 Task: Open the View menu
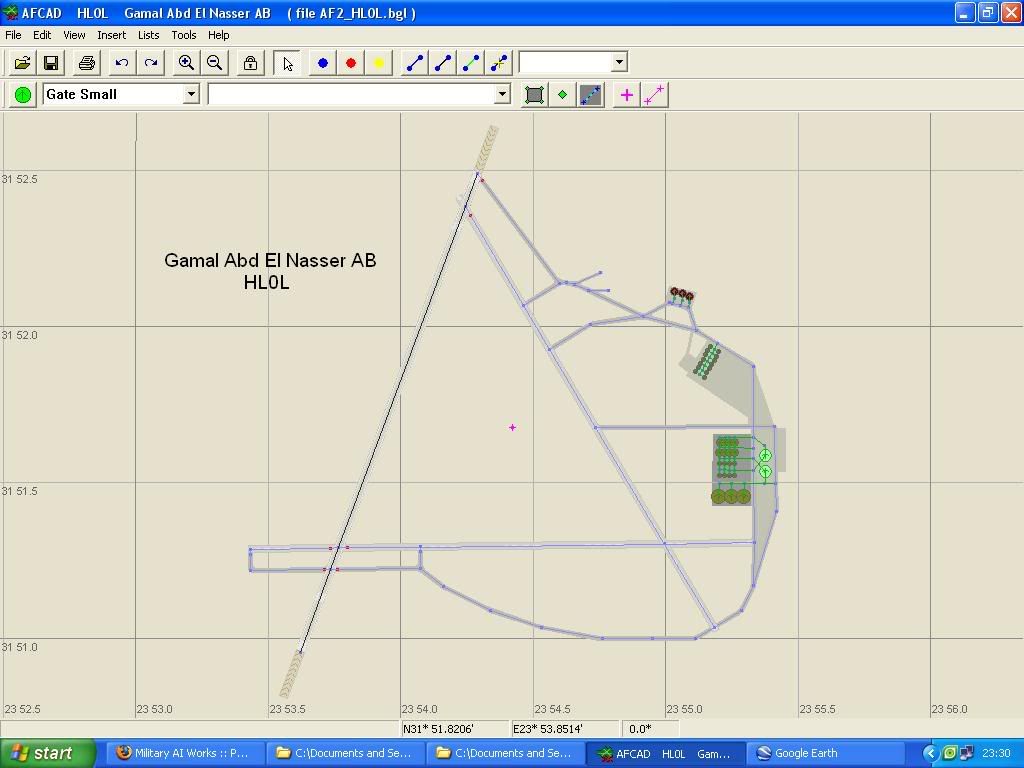pos(74,35)
